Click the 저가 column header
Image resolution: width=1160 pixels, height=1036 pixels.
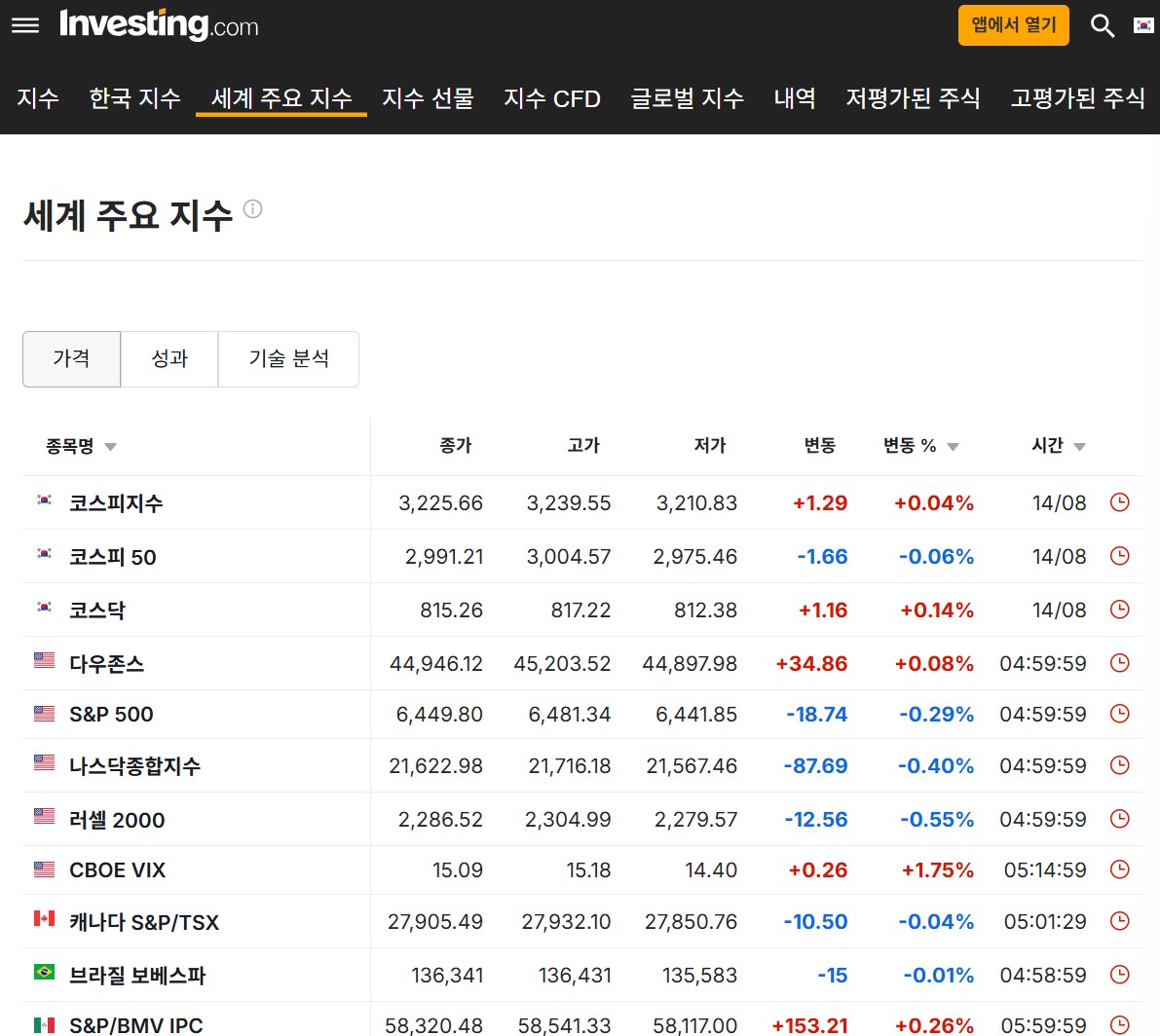pyautogui.click(x=710, y=445)
